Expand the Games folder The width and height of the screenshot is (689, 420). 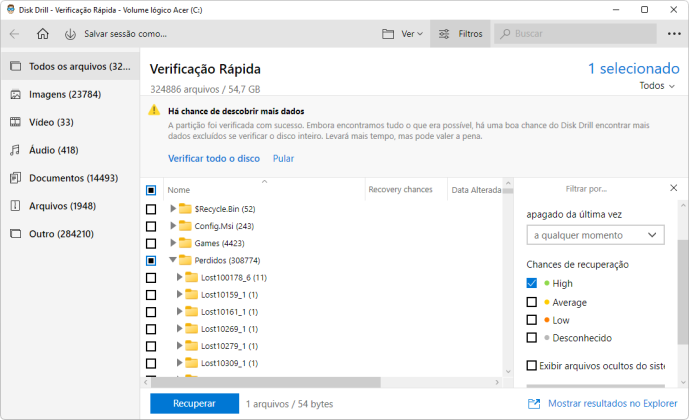pyautogui.click(x=173, y=243)
